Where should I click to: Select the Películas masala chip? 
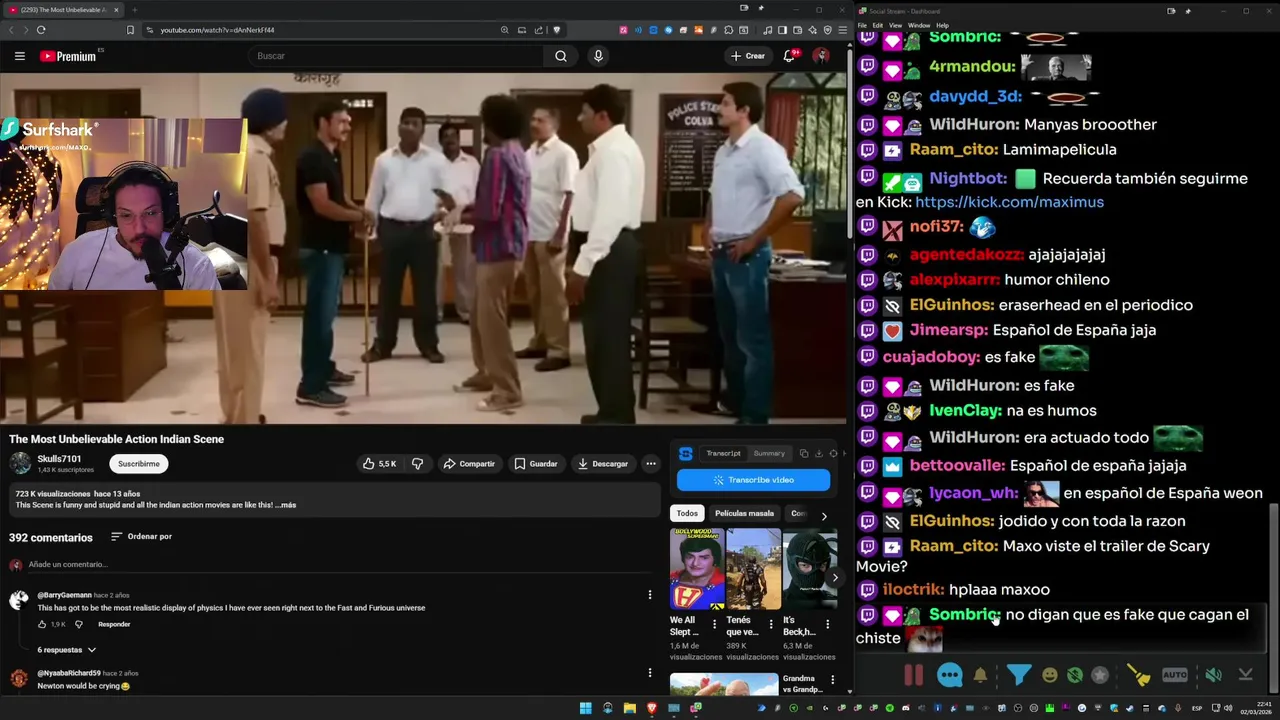pos(744,514)
